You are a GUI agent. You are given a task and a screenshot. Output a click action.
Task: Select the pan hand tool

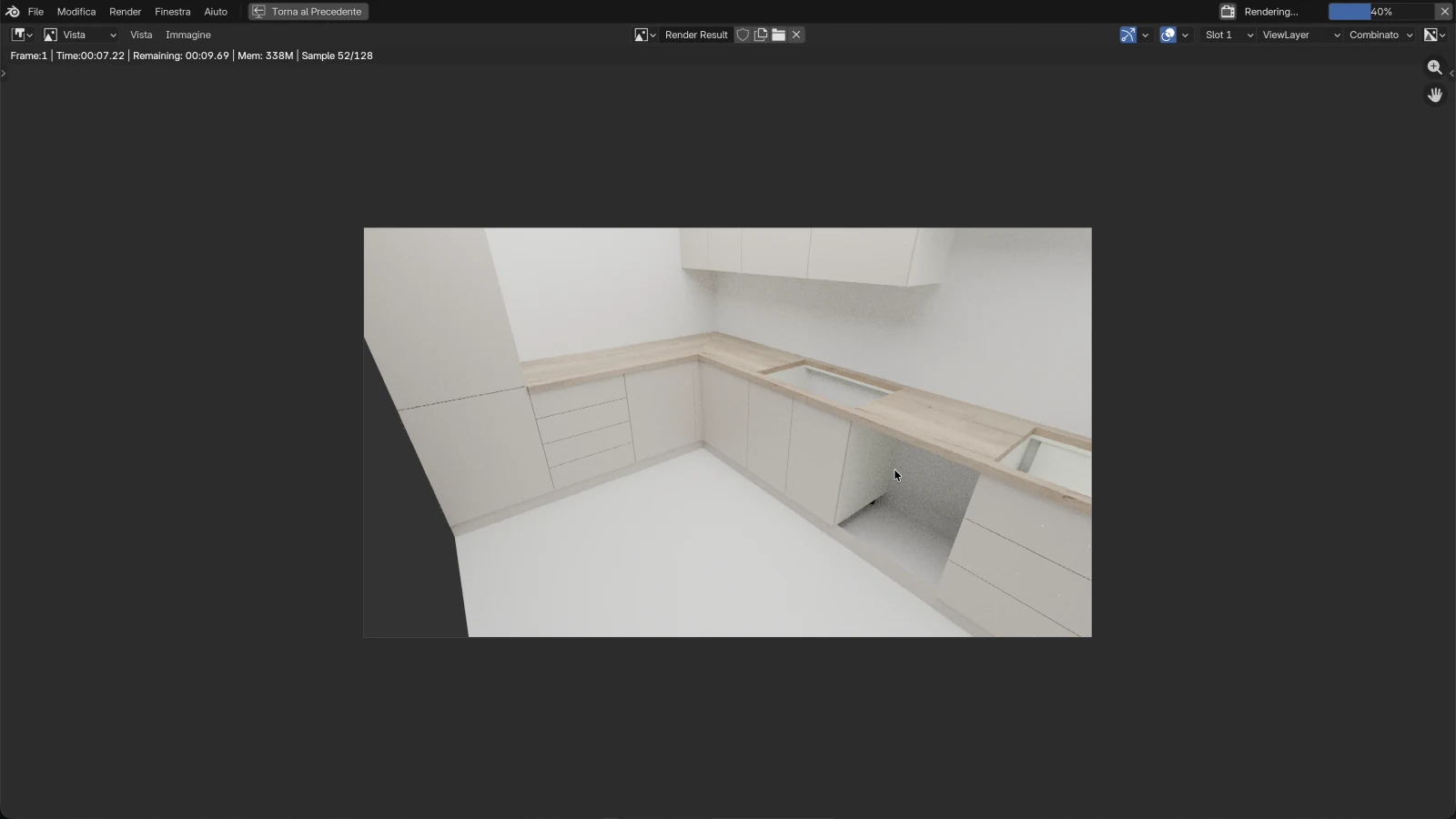point(1435,95)
